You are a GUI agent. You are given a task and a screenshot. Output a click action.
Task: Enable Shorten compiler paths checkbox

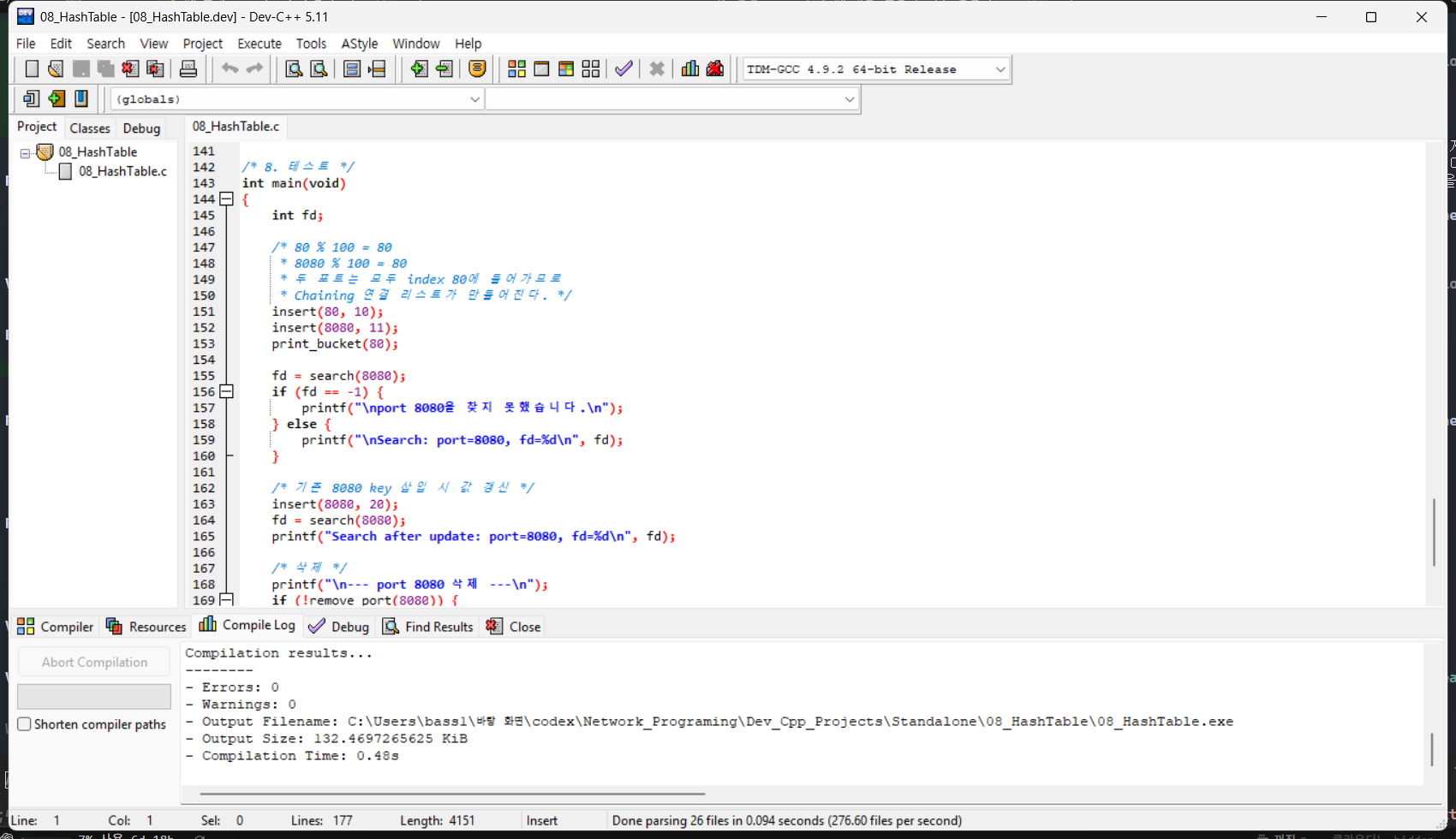(x=25, y=724)
